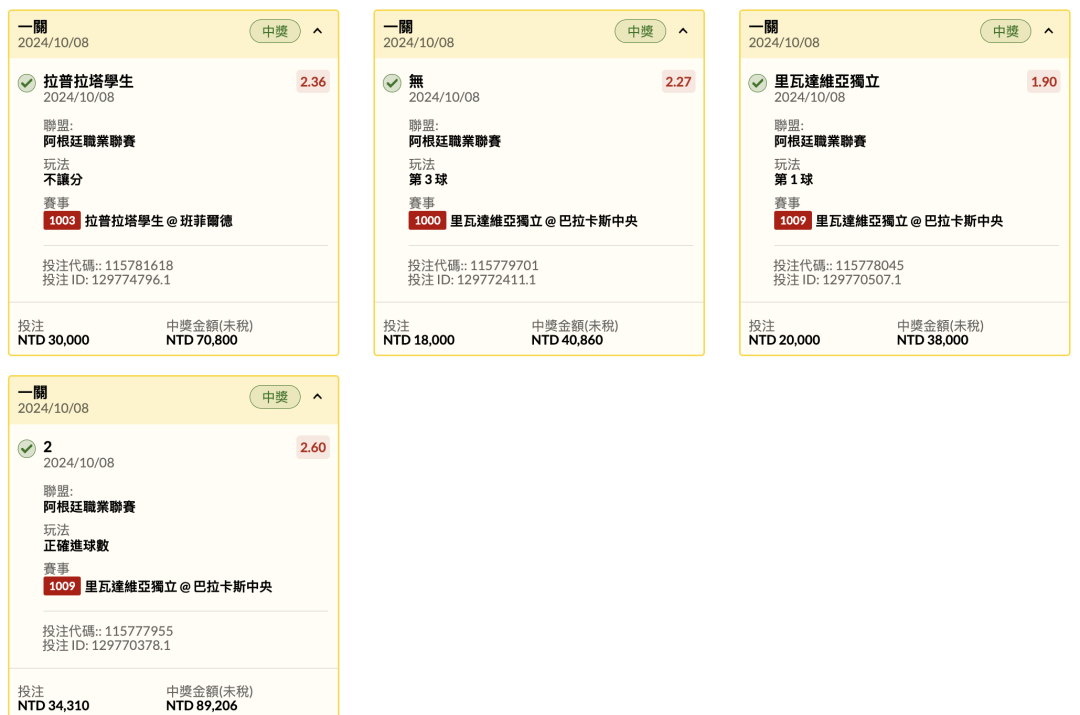
Task: Click match number tag 1003
Action: click(62, 220)
